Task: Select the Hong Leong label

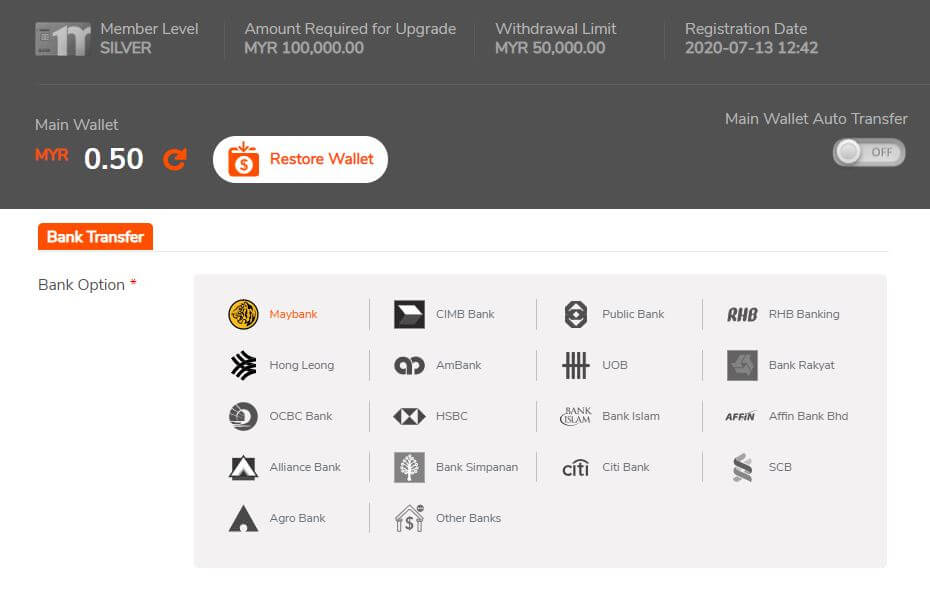Action: (x=301, y=365)
